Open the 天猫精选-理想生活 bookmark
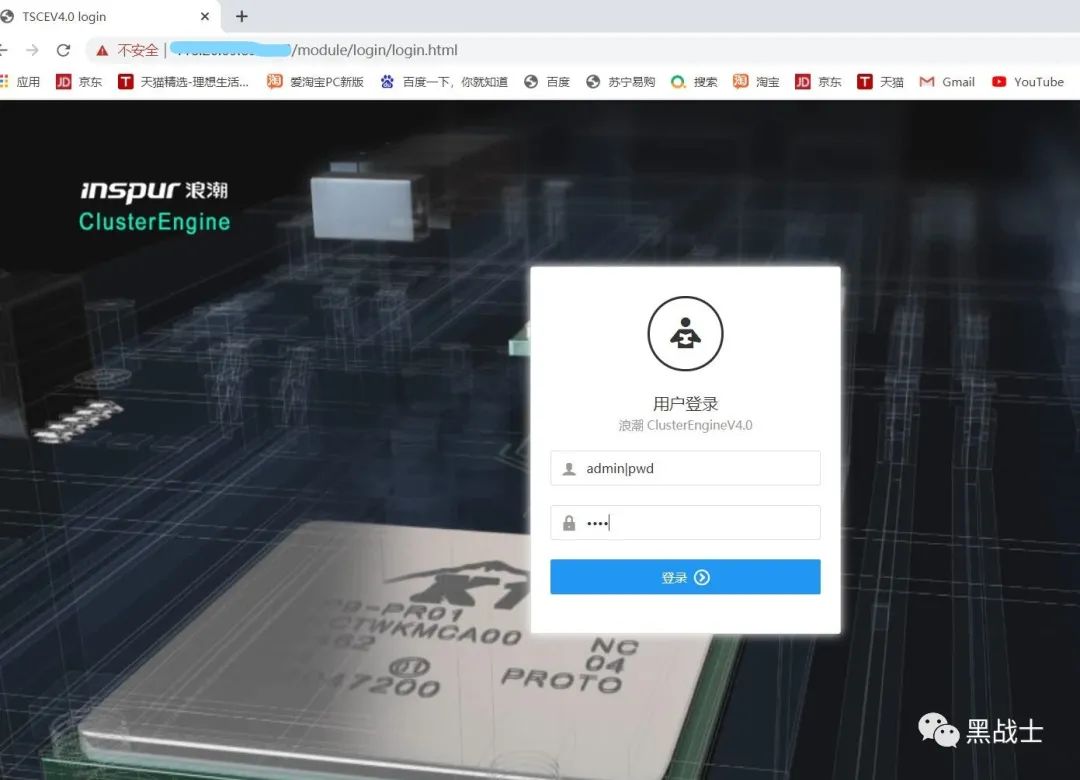The width and height of the screenshot is (1080, 780). click(184, 82)
